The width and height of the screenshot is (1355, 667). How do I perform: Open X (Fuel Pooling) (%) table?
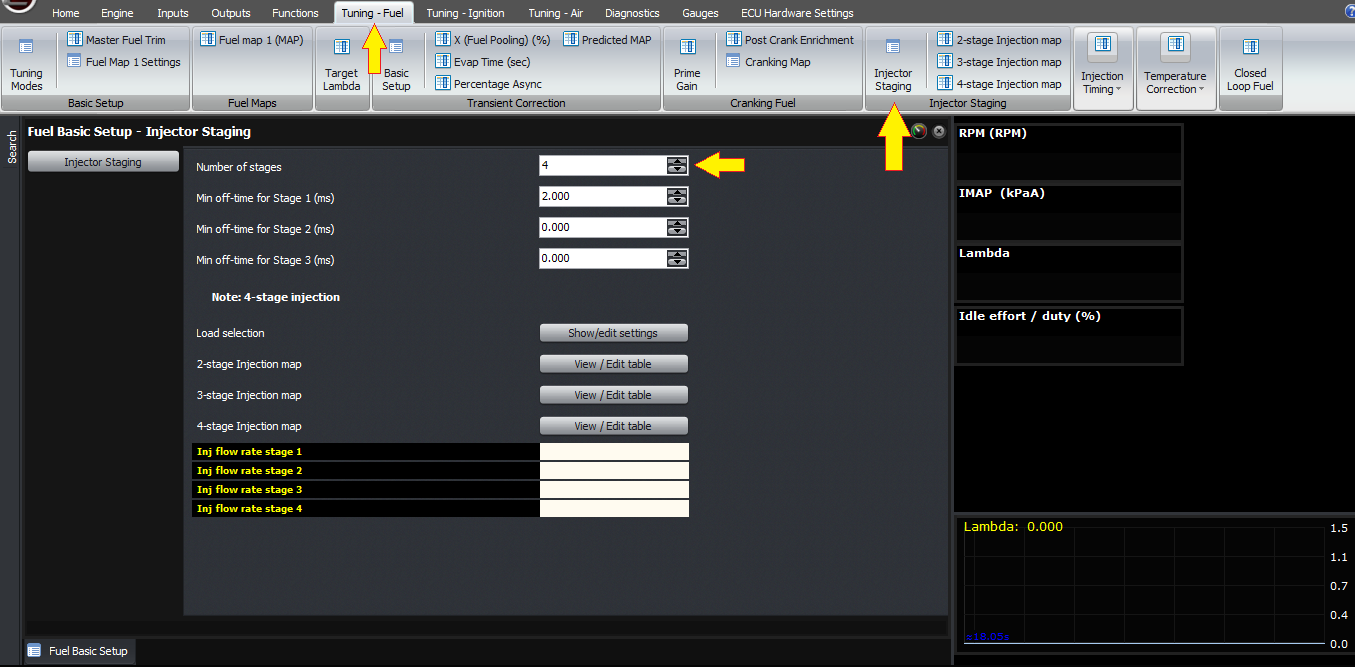click(493, 40)
